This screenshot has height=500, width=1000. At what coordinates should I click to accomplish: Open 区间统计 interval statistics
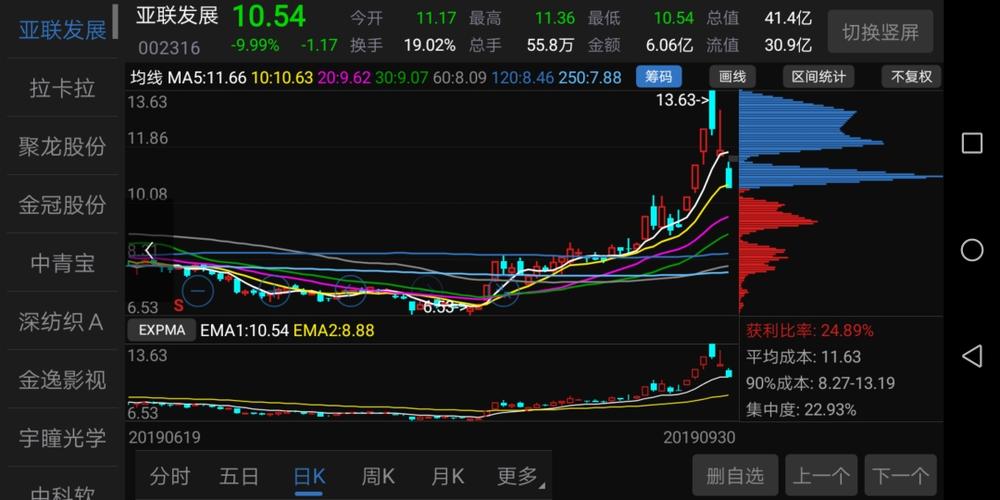click(x=818, y=77)
